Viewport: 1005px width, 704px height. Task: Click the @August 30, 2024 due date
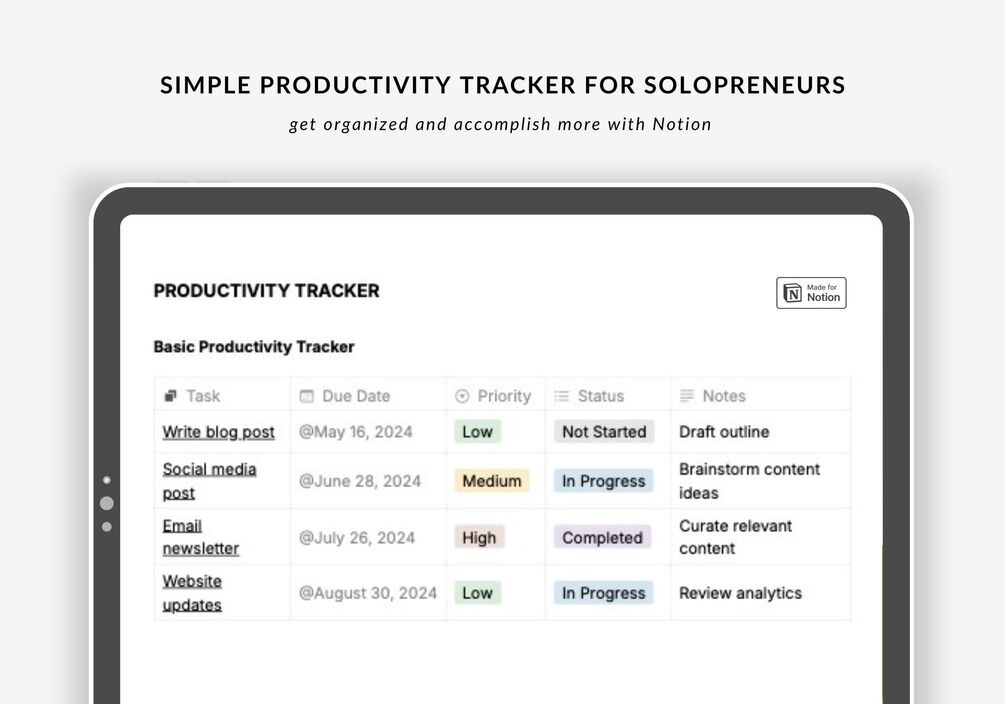pos(368,593)
